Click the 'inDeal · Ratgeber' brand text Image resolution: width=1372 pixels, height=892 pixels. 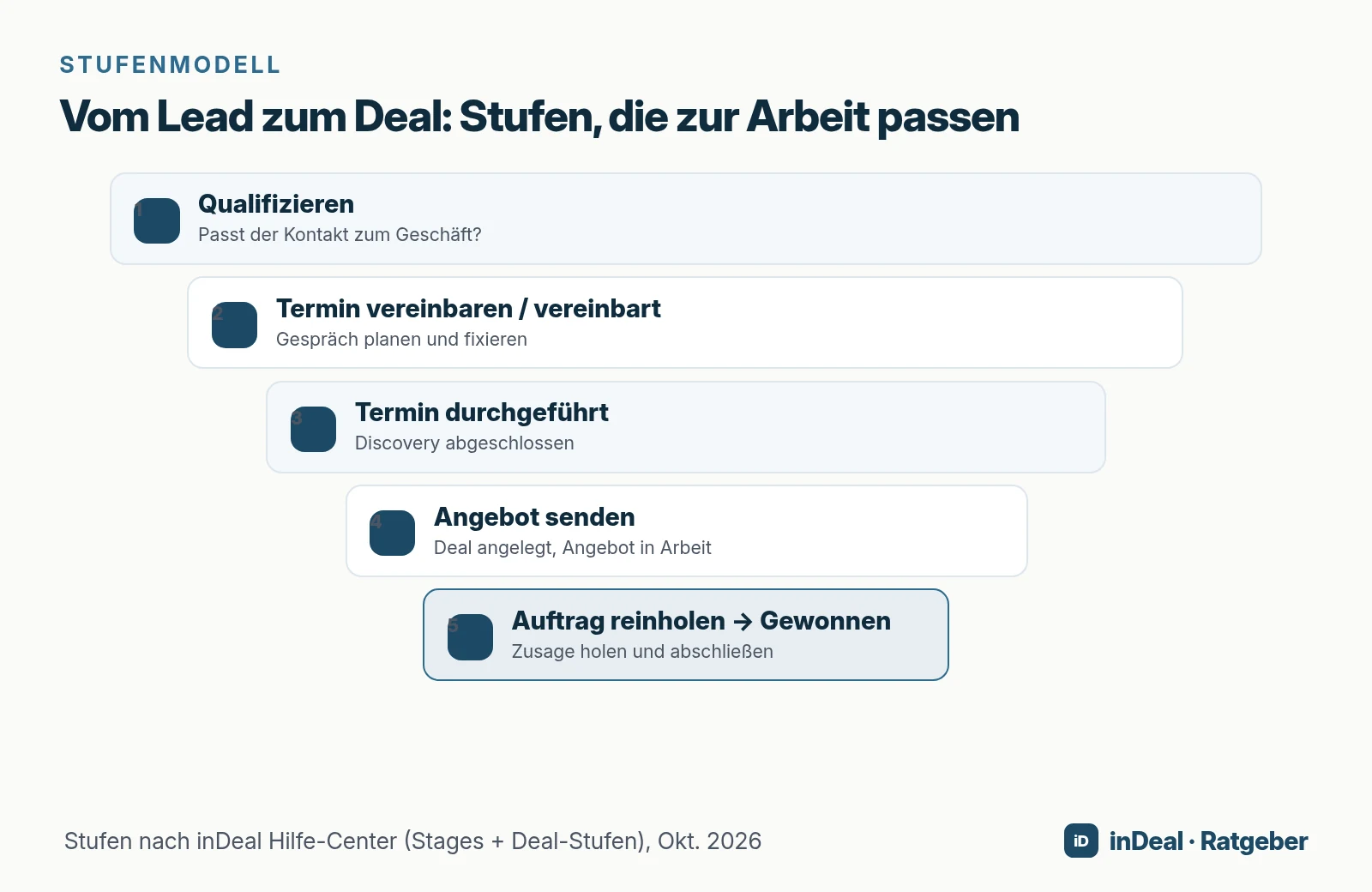(x=1208, y=841)
